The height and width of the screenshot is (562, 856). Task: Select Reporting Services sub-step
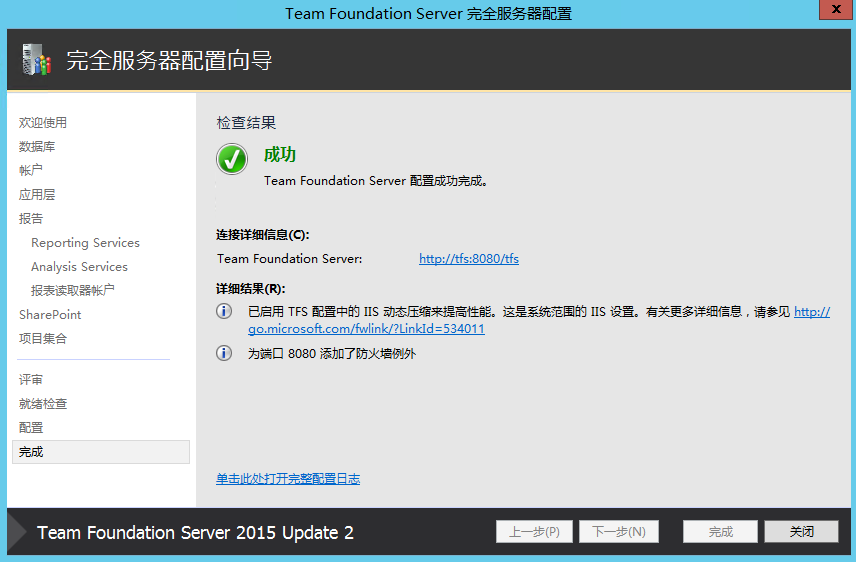click(85, 242)
